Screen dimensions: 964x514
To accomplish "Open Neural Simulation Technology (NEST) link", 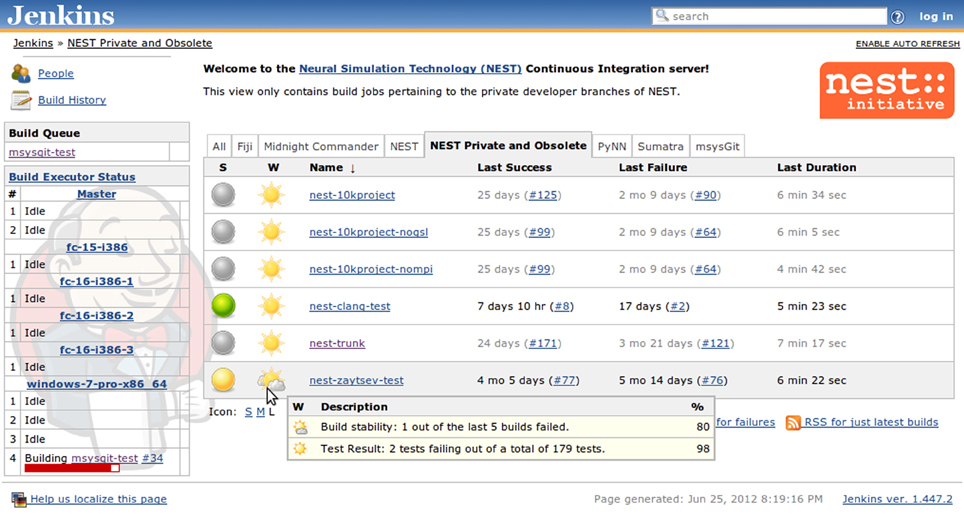I will pos(410,69).
